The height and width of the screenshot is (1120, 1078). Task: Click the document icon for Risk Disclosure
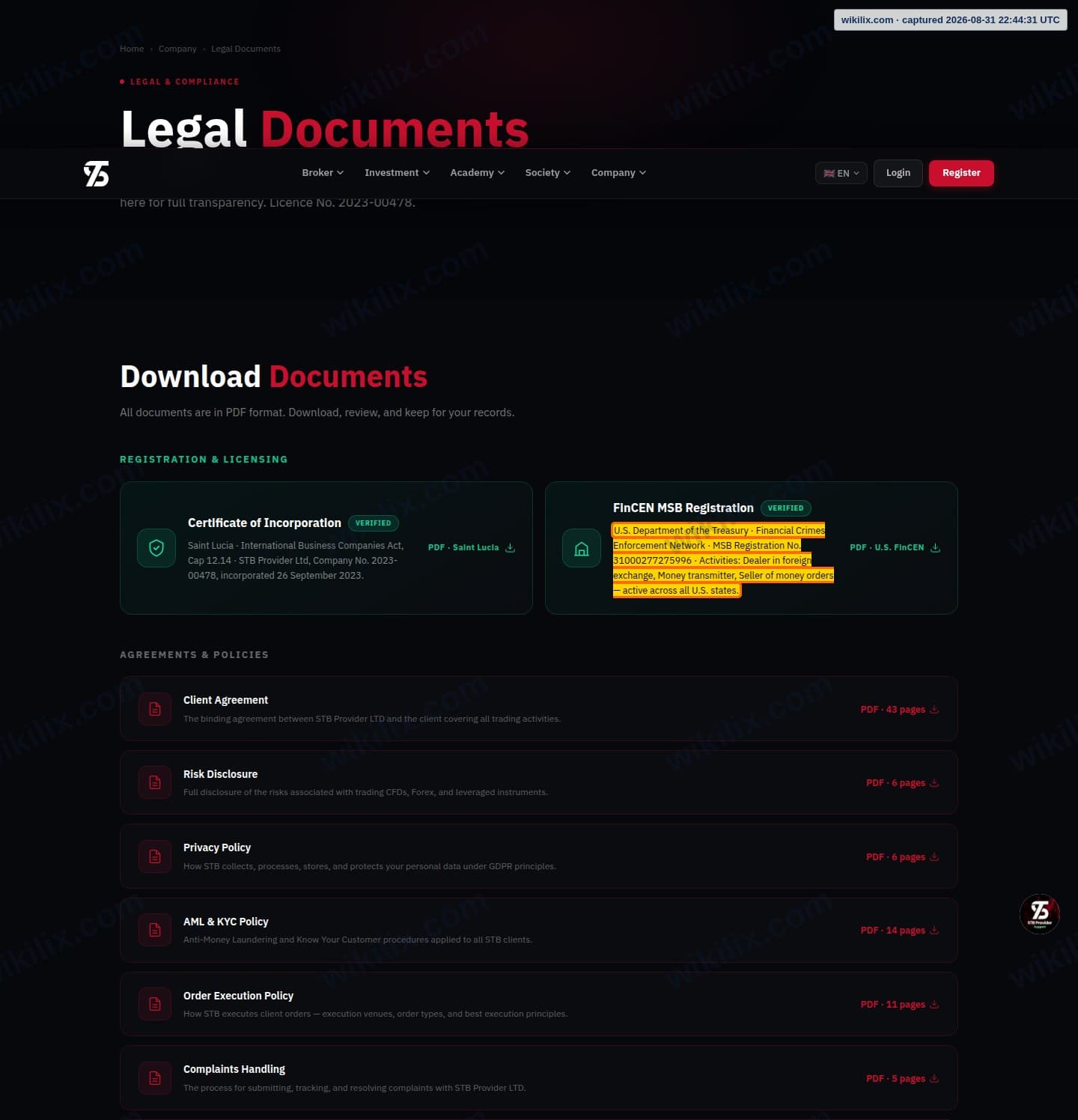click(155, 782)
